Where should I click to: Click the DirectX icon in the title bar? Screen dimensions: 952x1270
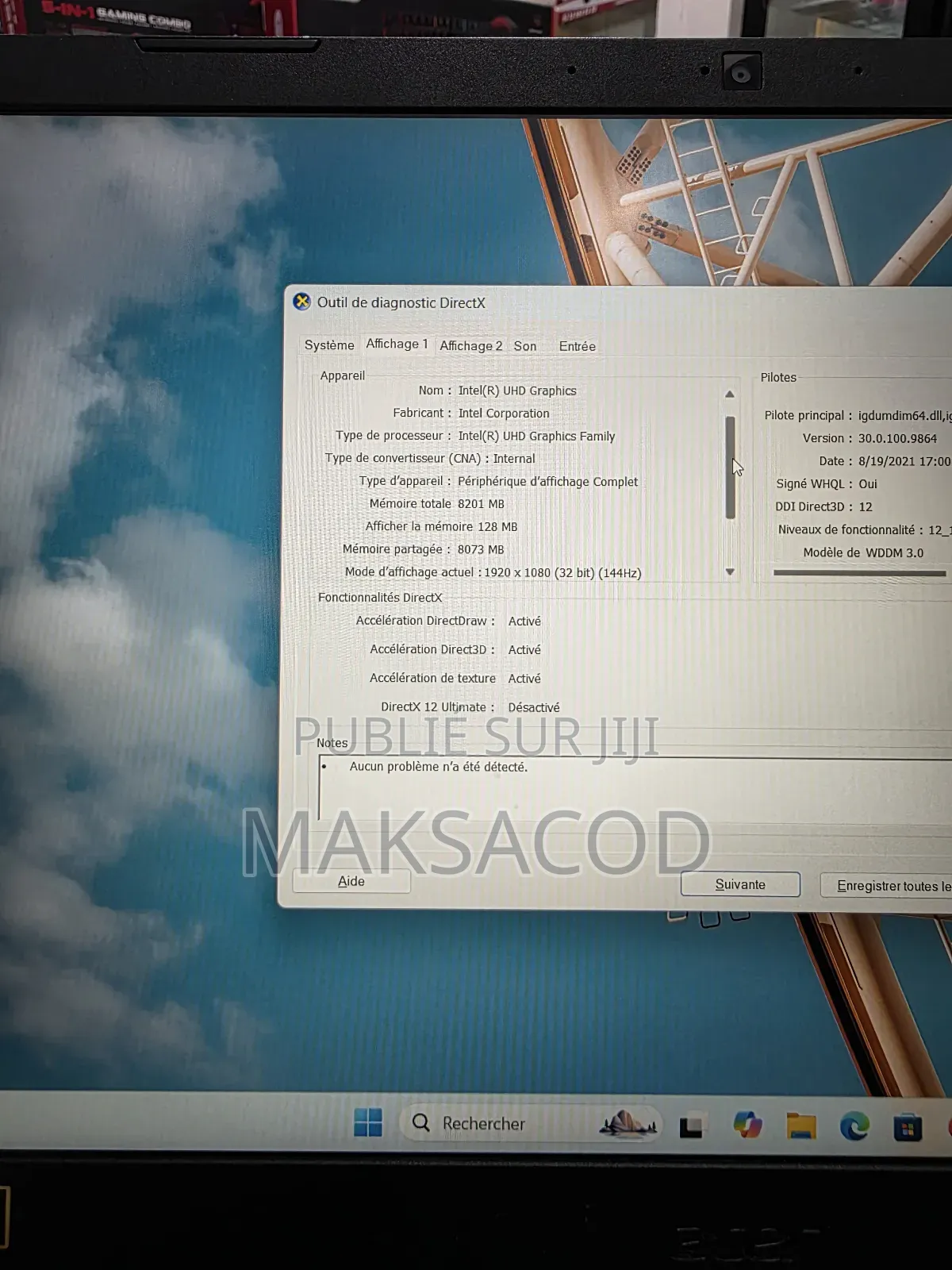point(301,302)
